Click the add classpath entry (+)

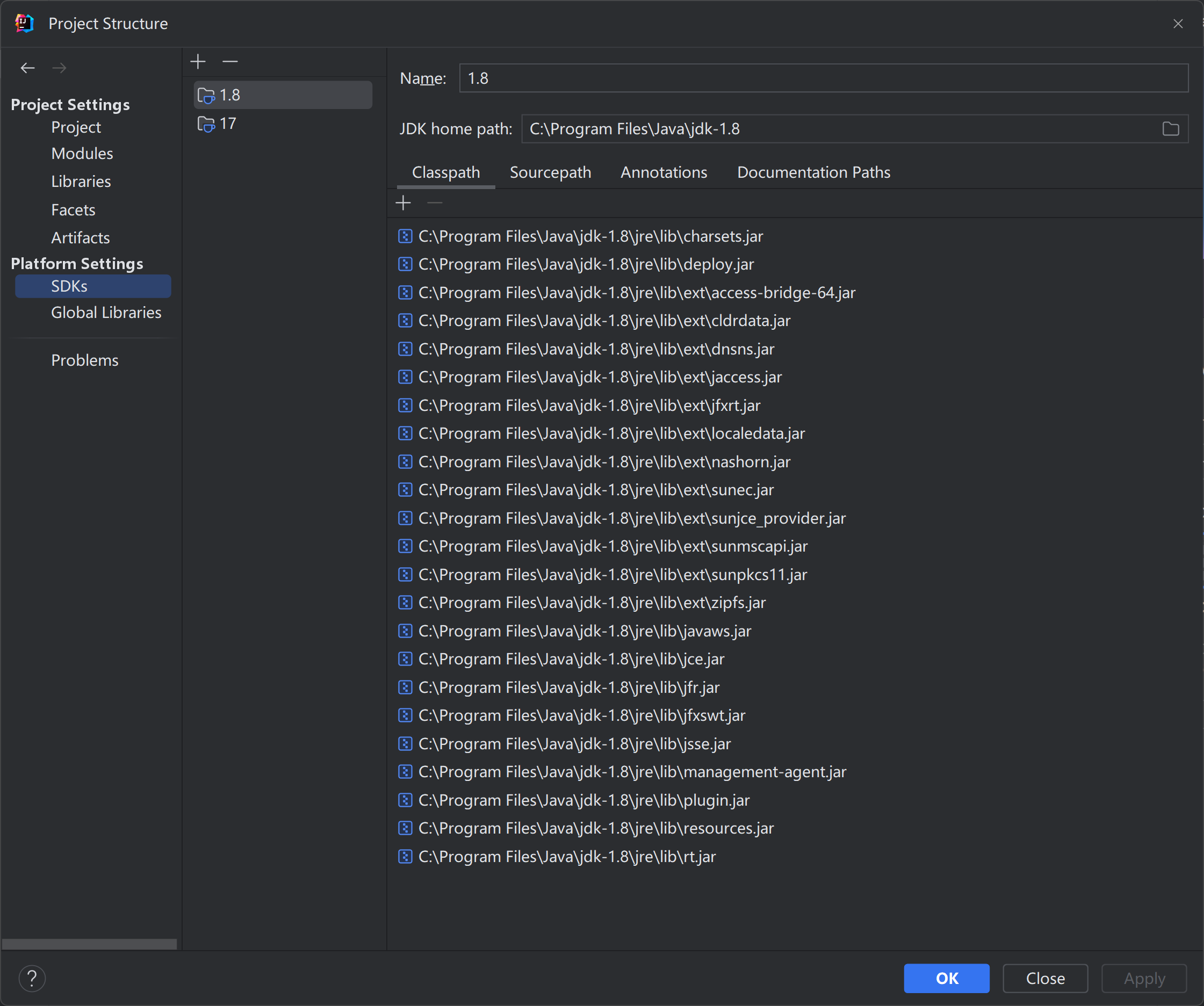(403, 204)
